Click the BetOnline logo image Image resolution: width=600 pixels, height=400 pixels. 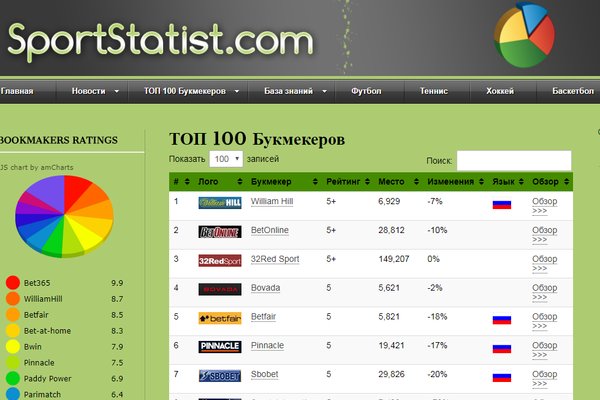click(220, 232)
